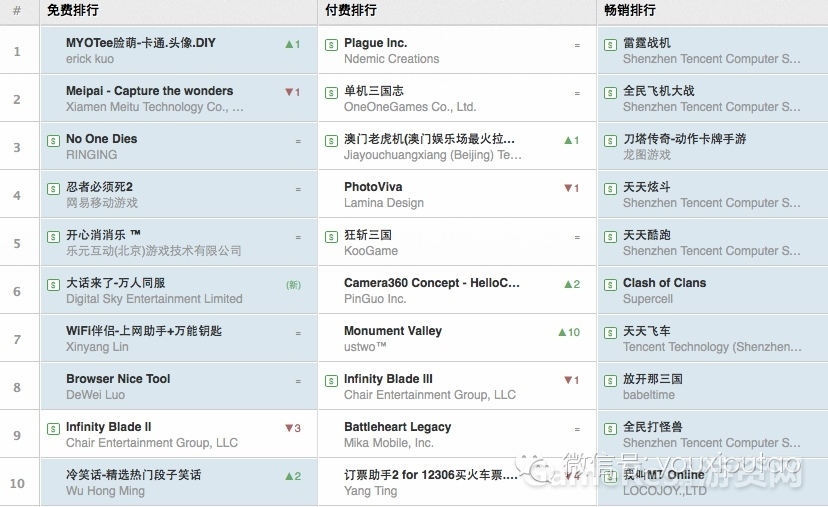Click in-app purchase icon beside 天天酷跑

pyautogui.click(x=610, y=237)
